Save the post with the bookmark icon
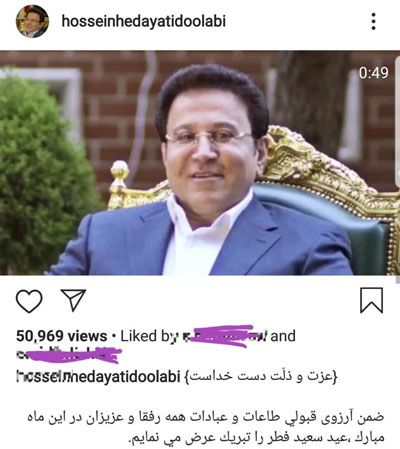This screenshot has height=449, width=400. tap(371, 300)
